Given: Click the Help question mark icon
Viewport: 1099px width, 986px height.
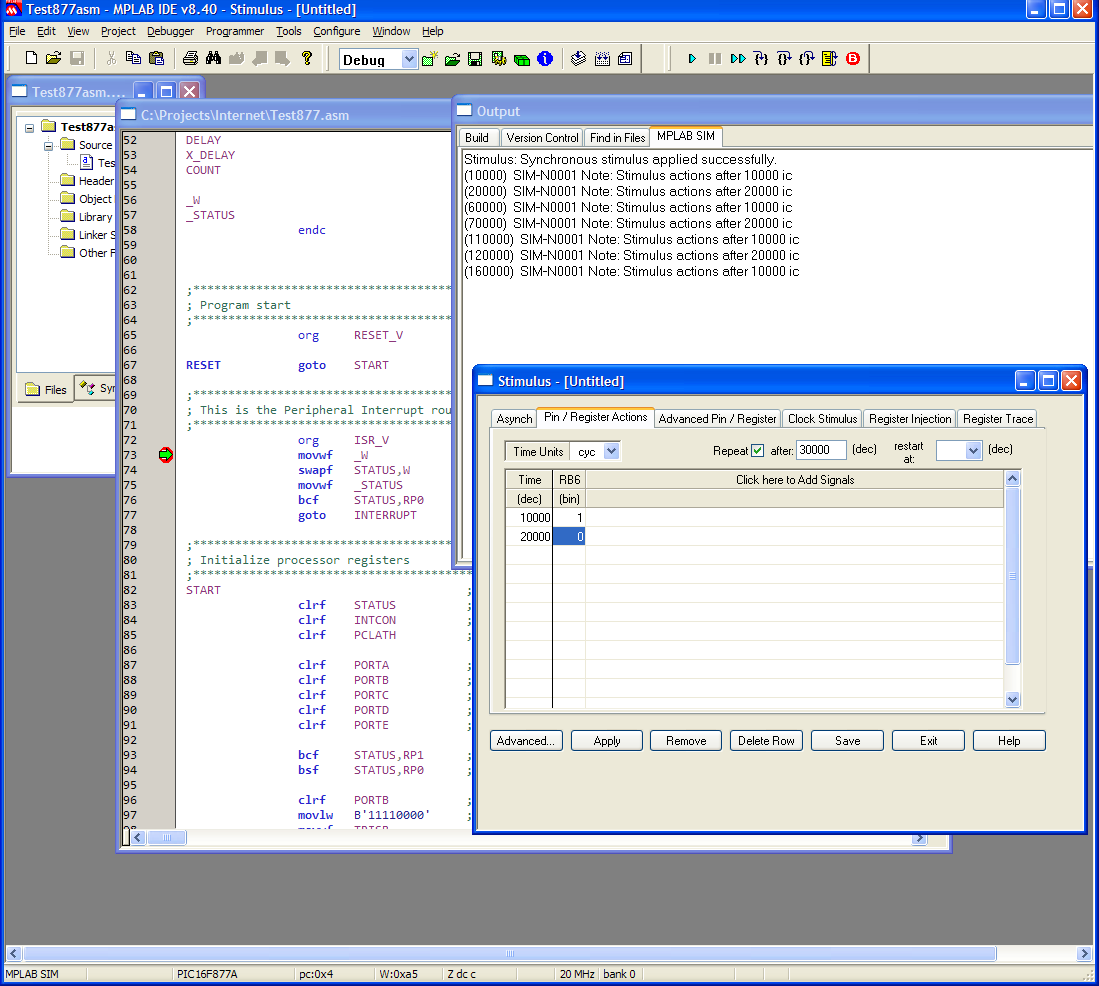Looking at the screenshot, I should [306, 58].
